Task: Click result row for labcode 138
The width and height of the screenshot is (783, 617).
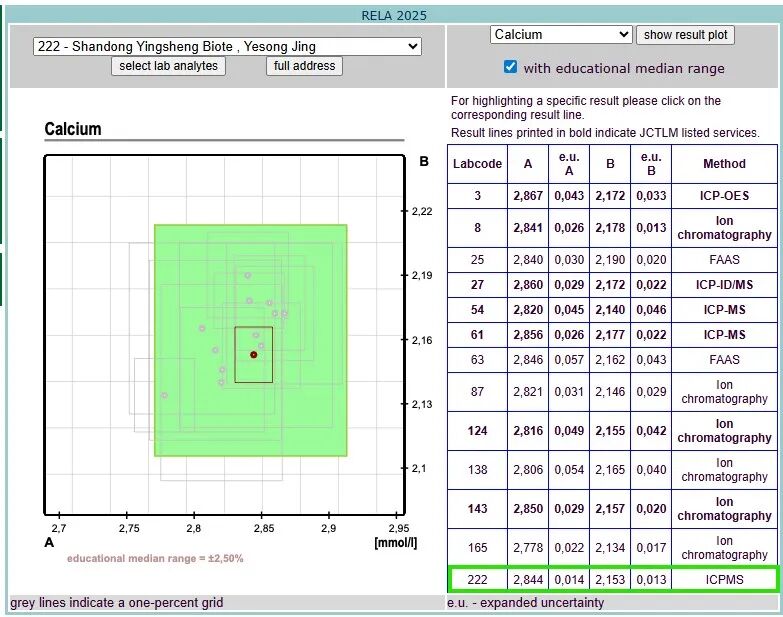Action: click(x=612, y=469)
